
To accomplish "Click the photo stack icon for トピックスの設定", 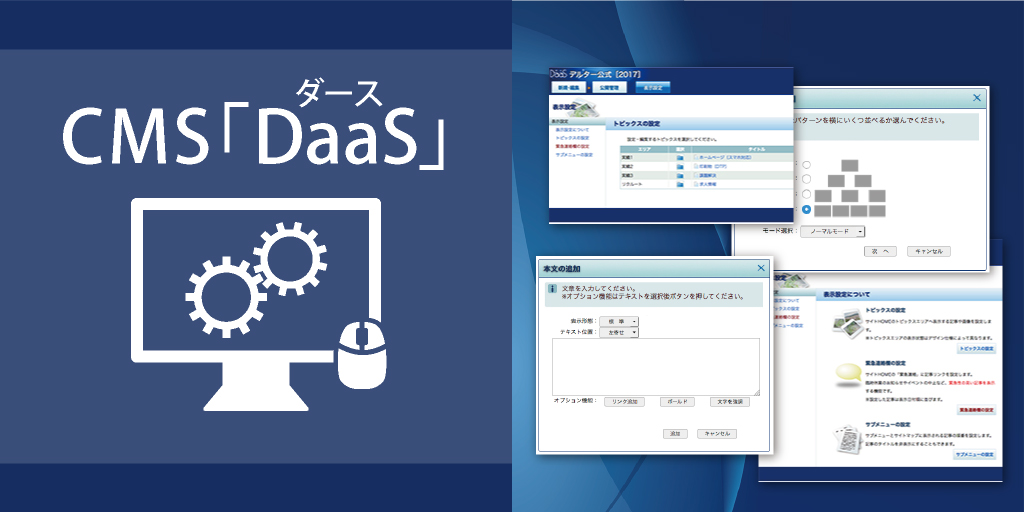I will pos(847,324).
